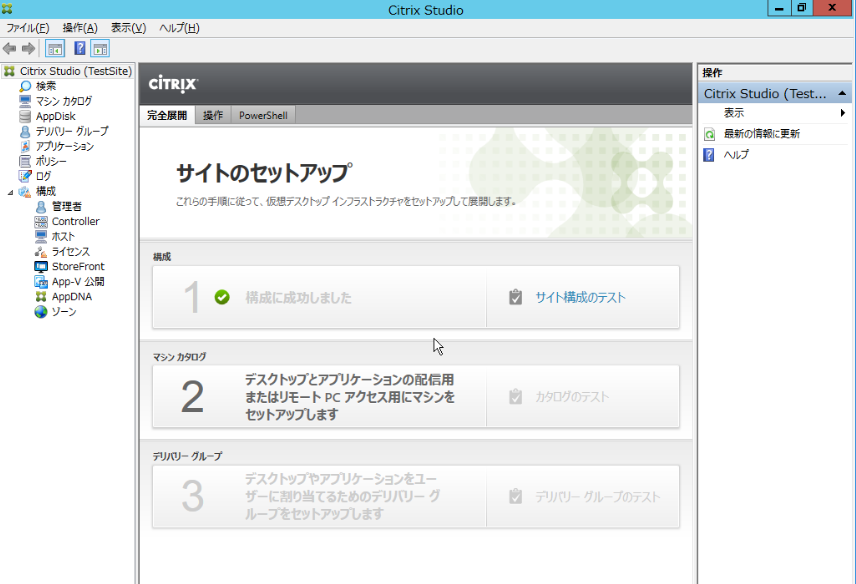Click the 検索 magnifier icon
This screenshot has height=584, width=856.
point(25,86)
